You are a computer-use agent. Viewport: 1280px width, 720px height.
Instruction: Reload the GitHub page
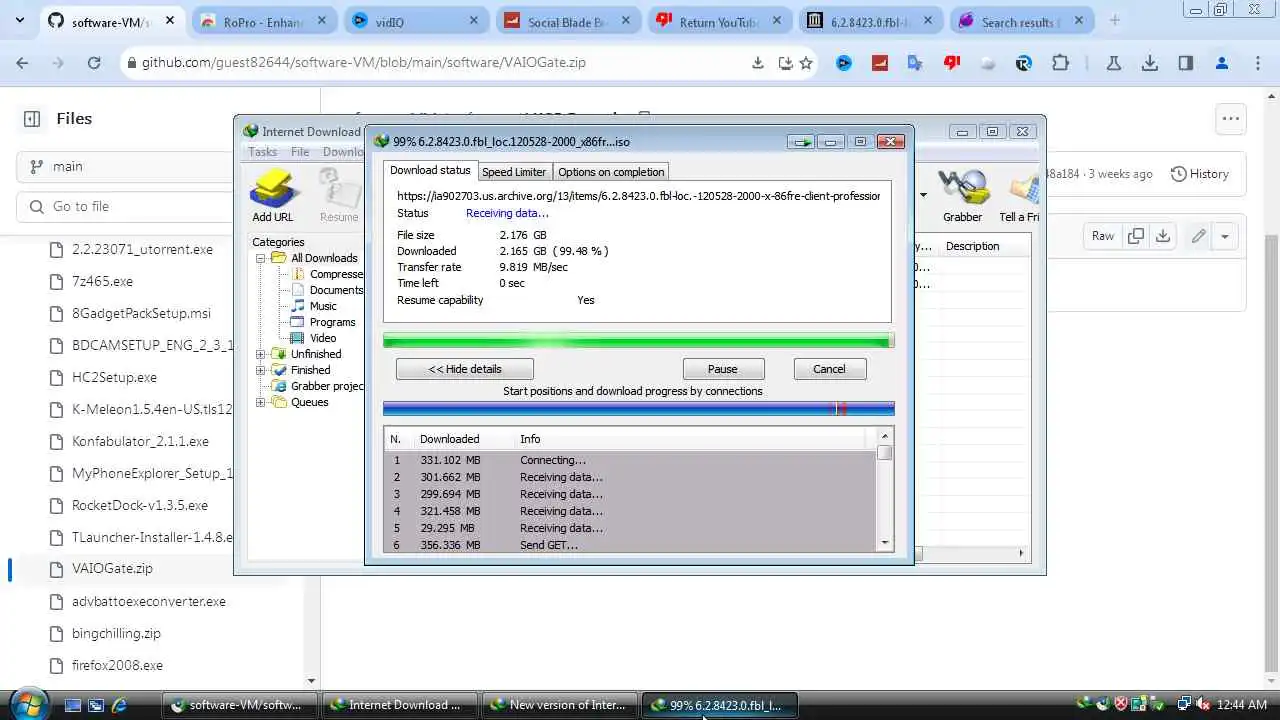pyautogui.click(x=93, y=62)
